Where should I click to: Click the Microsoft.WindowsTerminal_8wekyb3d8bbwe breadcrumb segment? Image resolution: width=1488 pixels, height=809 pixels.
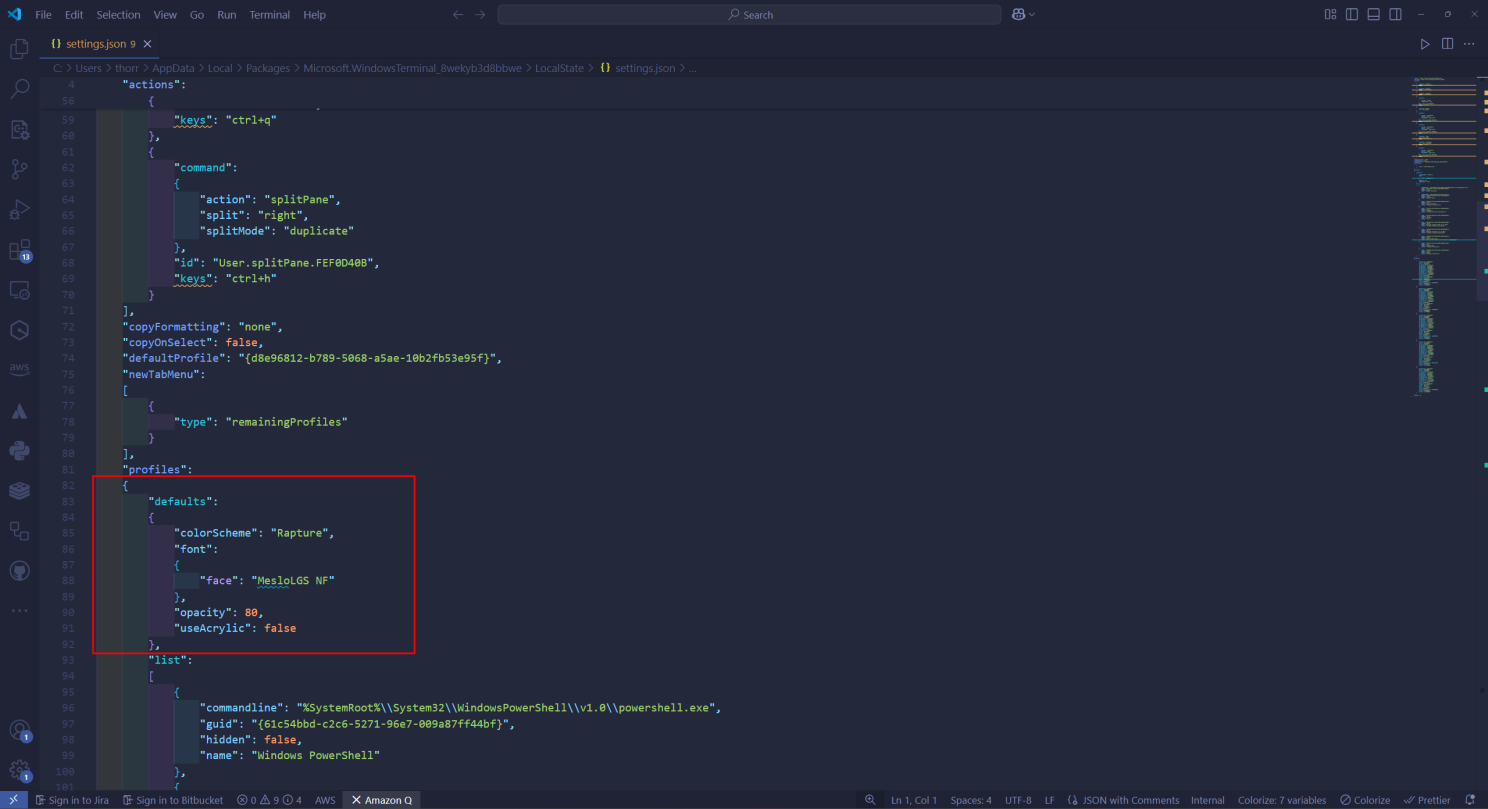click(412, 68)
